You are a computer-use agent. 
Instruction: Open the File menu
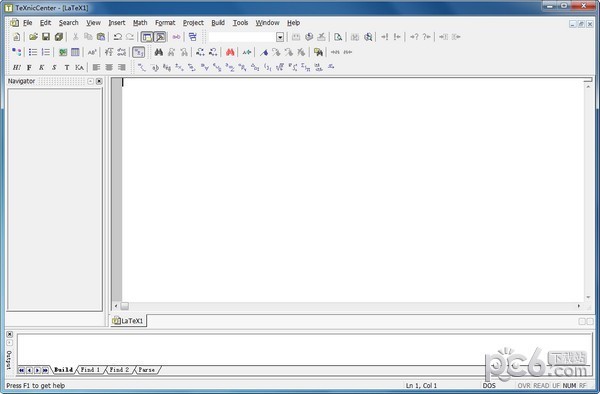[x=28, y=23]
